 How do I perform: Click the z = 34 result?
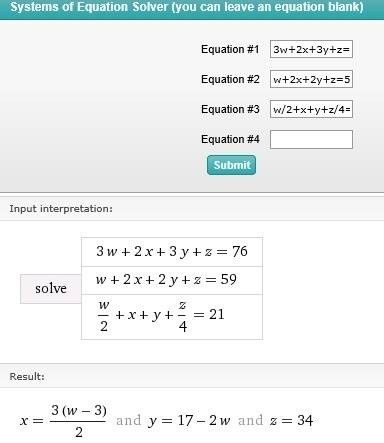[x=291, y=421]
